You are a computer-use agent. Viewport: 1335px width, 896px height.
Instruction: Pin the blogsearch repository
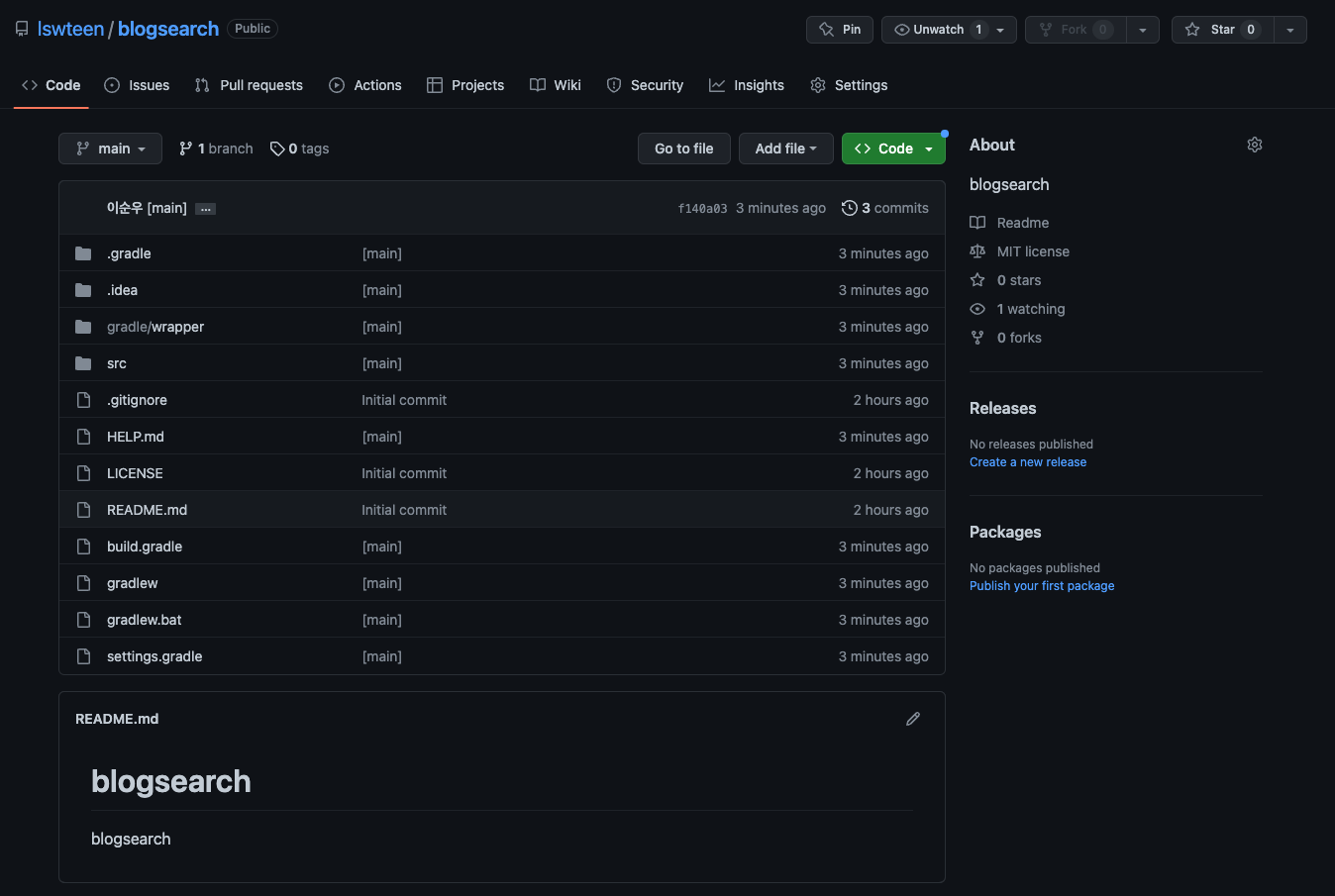tap(840, 30)
